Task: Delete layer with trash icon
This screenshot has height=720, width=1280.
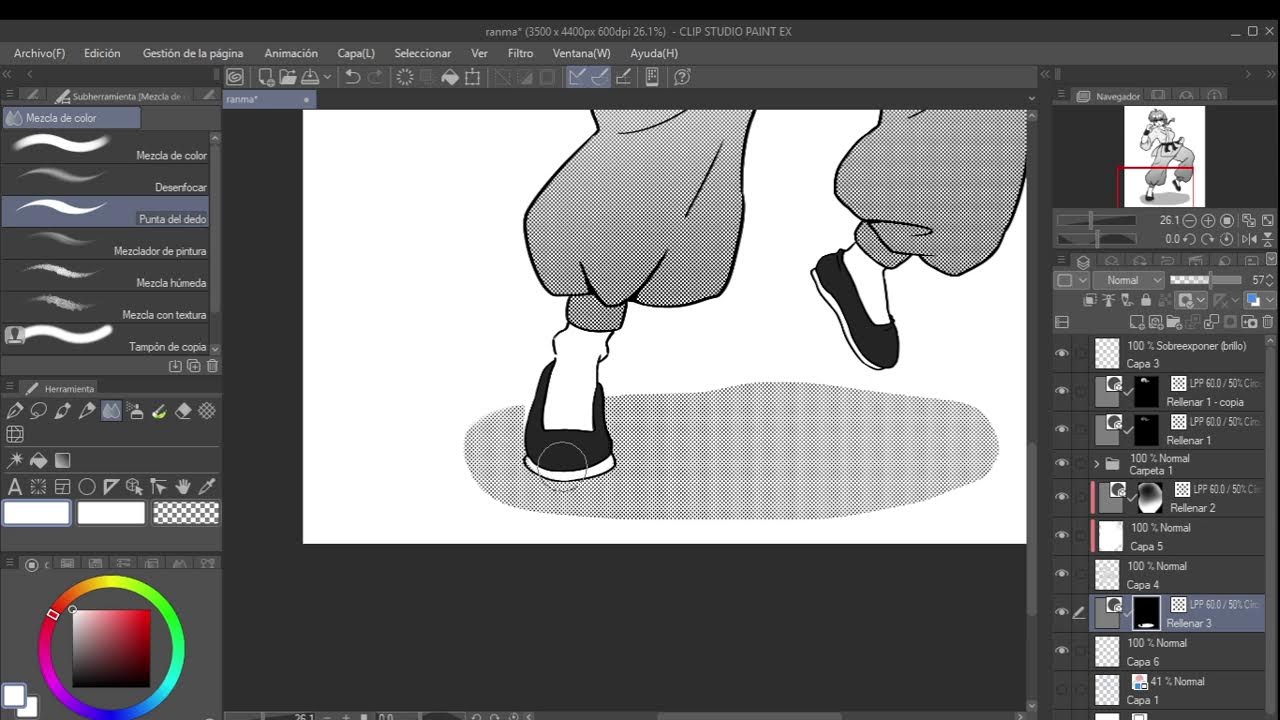Action: [x=1268, y=322]
